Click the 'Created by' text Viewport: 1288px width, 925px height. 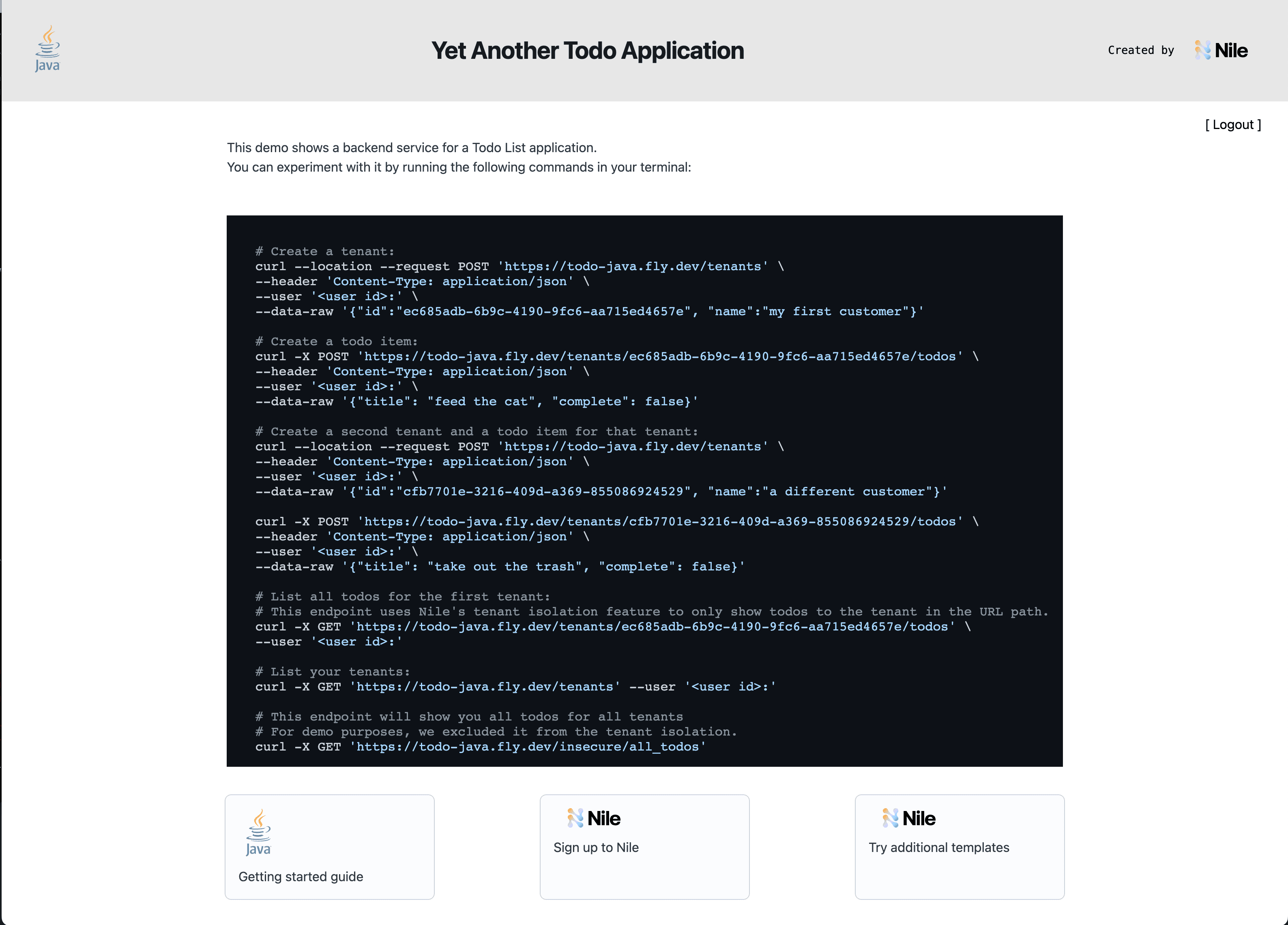tap(1140, 50)
